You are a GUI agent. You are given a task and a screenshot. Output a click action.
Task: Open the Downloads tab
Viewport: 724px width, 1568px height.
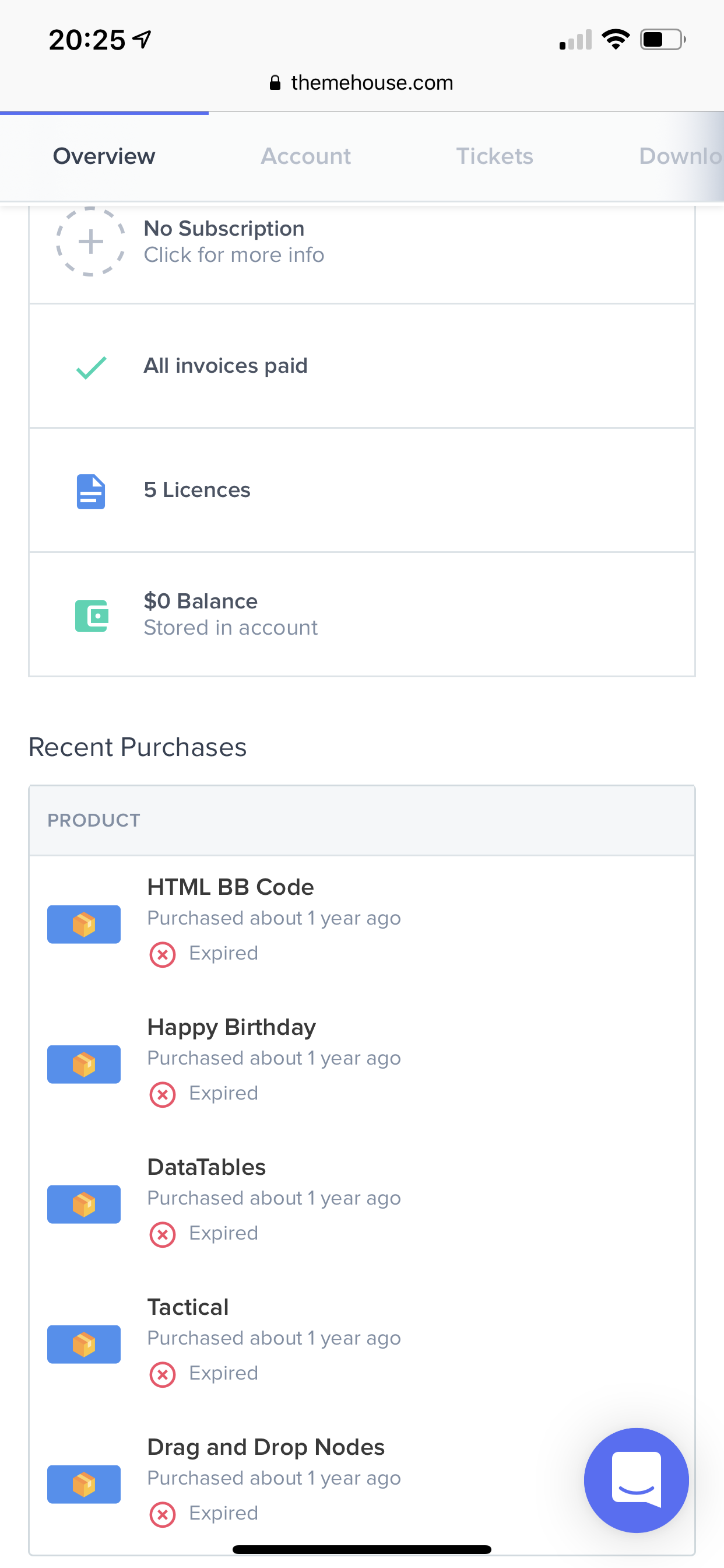tap(680, 156)
